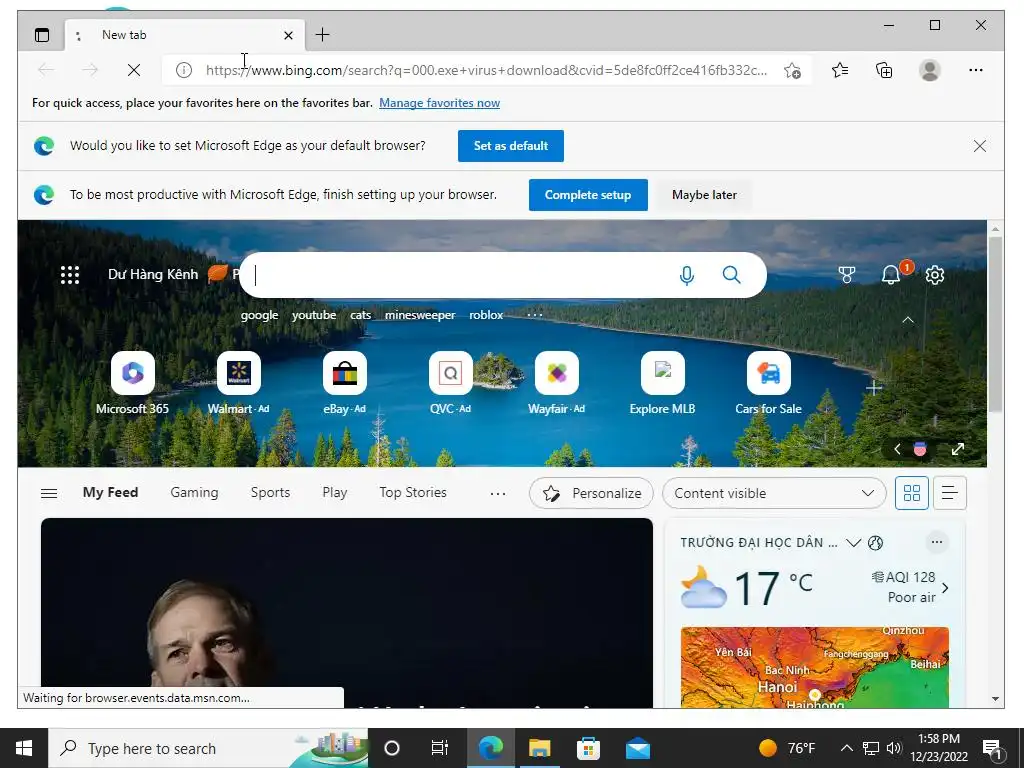Open notifications bell icon
This screenshot has height=768, width=1024.
click(891, 275)
